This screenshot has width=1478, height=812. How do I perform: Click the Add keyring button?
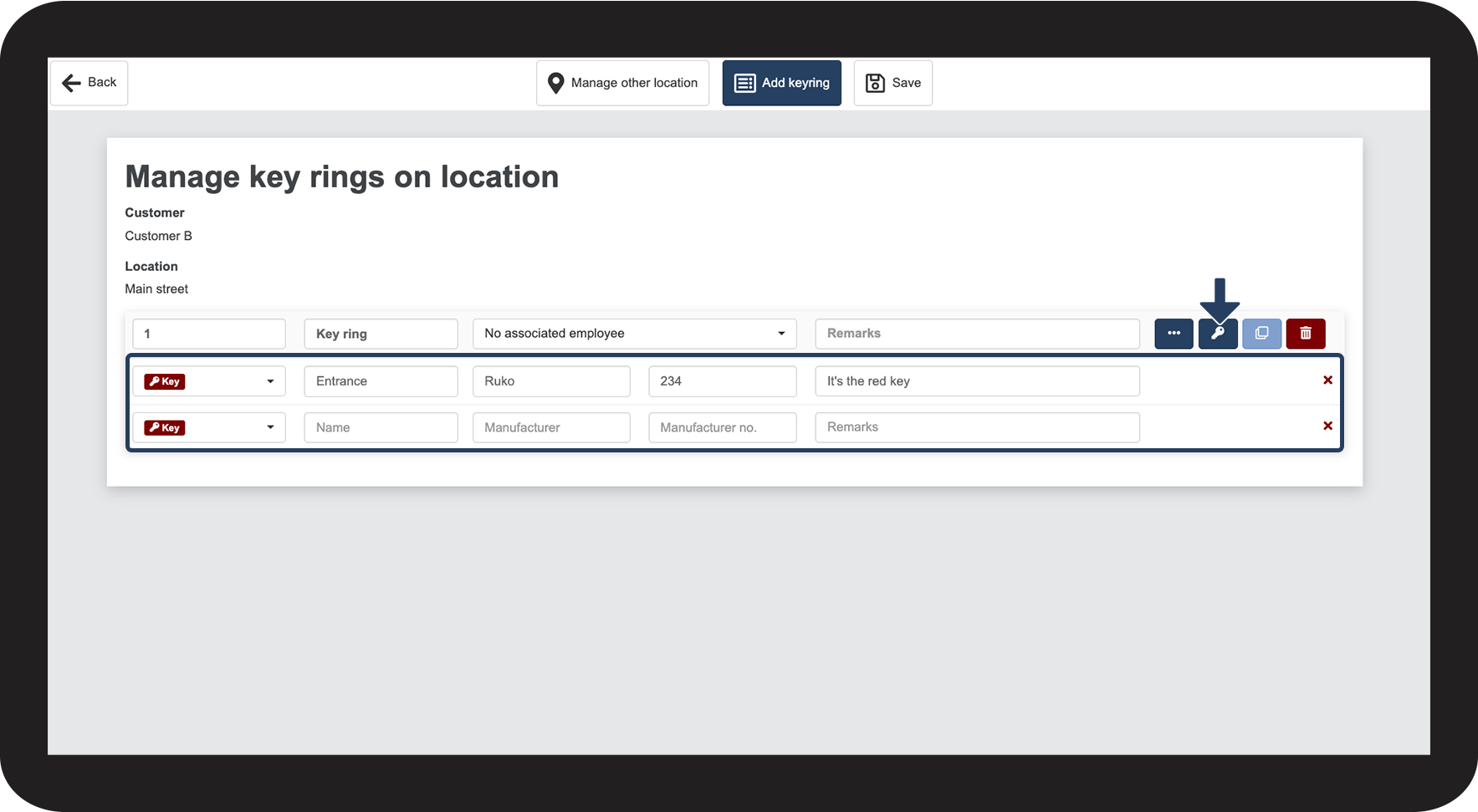pyautogui.click(x=781, y=83)
